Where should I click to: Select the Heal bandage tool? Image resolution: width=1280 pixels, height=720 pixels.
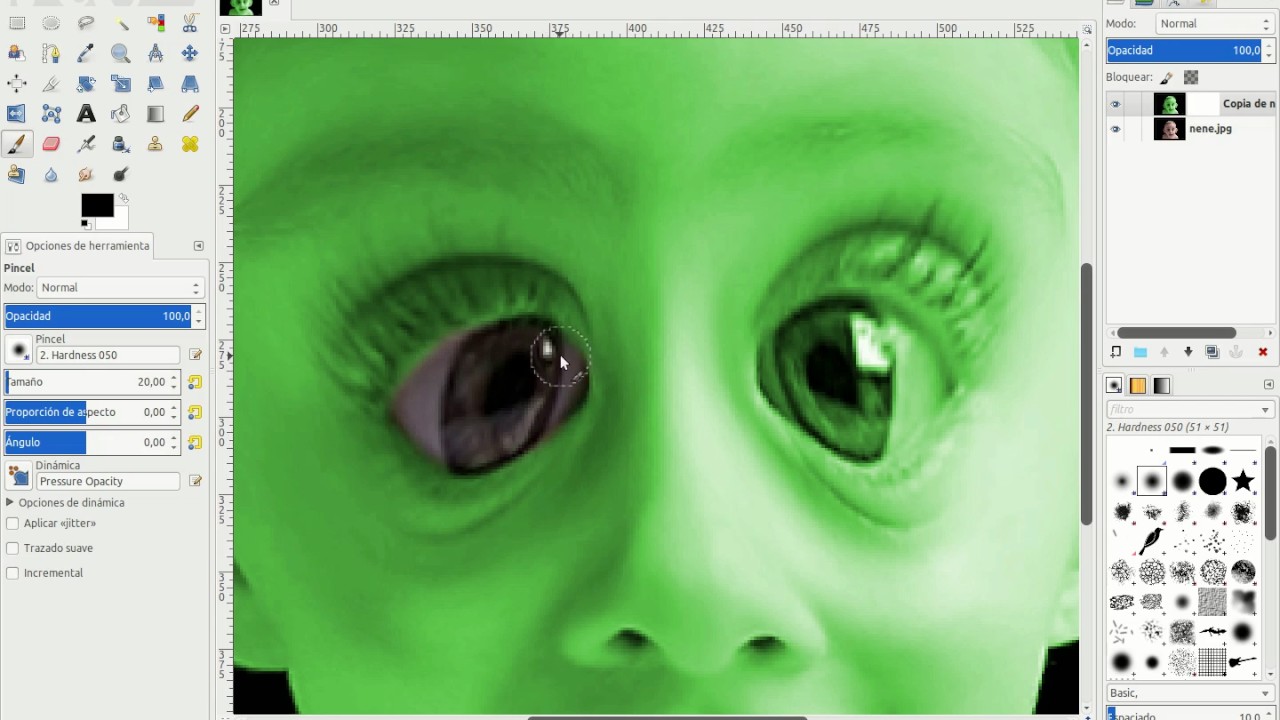tap(190, 144)
